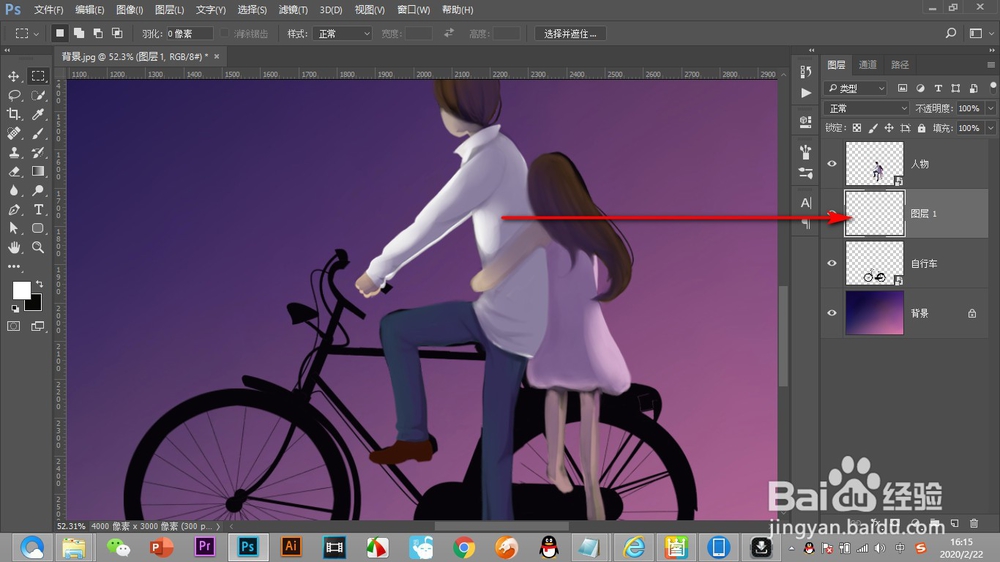This screenshot has width=1000, height=562.
Task: Toggle visibility of 自行车 layer
Action: tap(832, 263)
